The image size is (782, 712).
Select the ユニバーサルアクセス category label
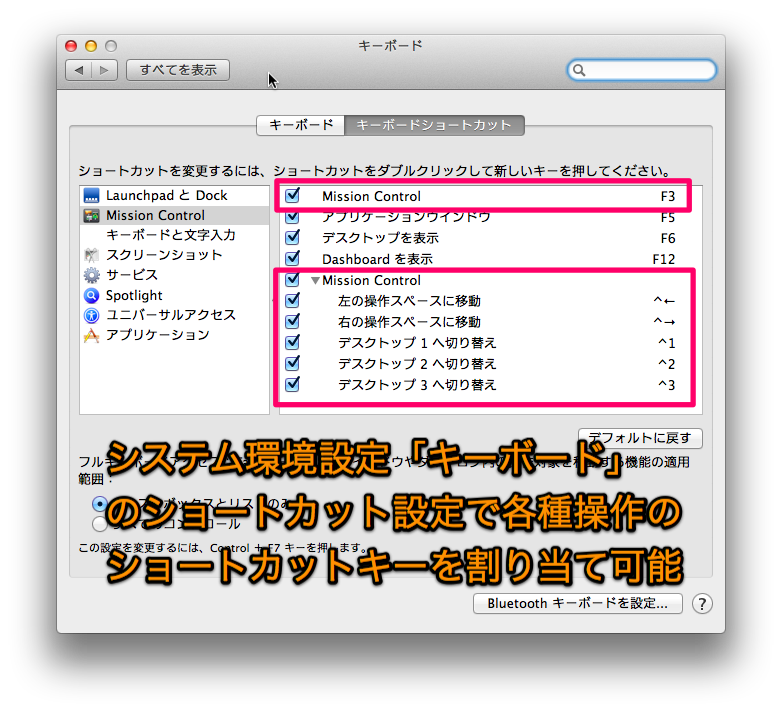point(171,315)
